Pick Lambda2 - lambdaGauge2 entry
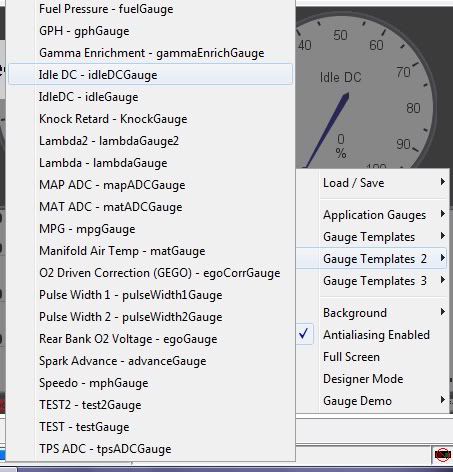 (x=151, y=141)
